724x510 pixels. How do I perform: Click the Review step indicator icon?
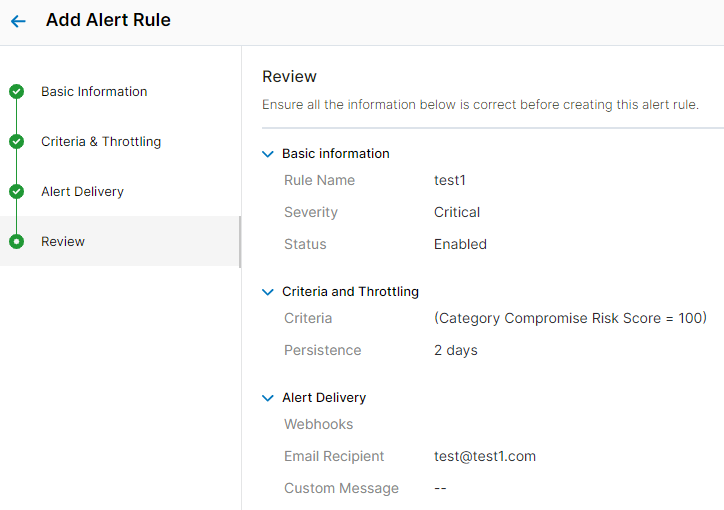pos(16,242)
